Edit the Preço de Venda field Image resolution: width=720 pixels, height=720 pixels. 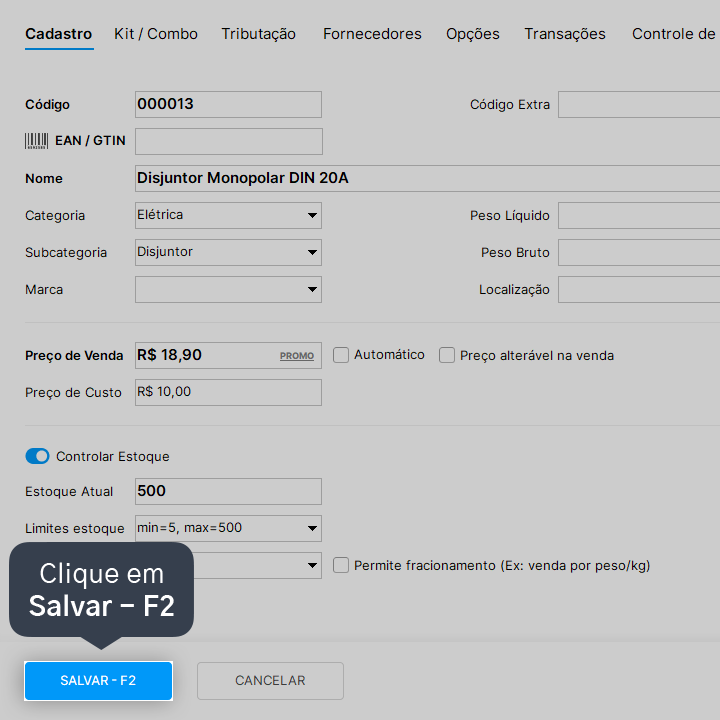point(228,355)
